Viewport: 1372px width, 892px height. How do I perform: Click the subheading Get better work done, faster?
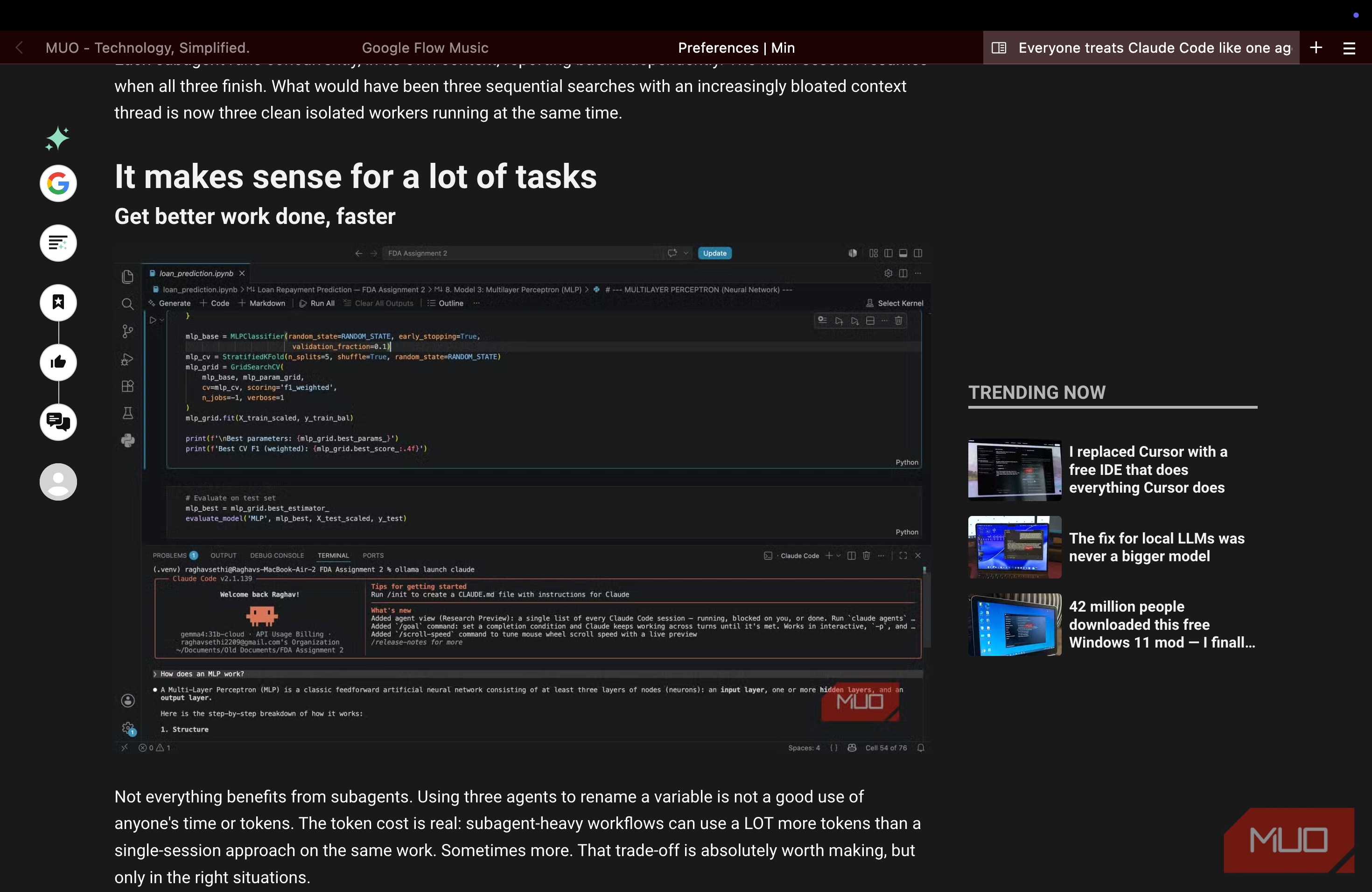(255, 216)
